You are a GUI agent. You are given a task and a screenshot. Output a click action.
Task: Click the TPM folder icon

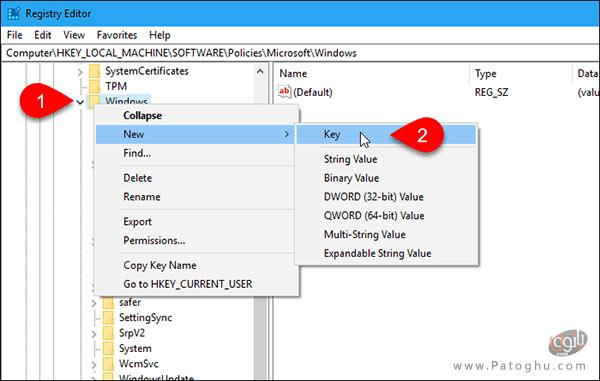click(95, 86)
